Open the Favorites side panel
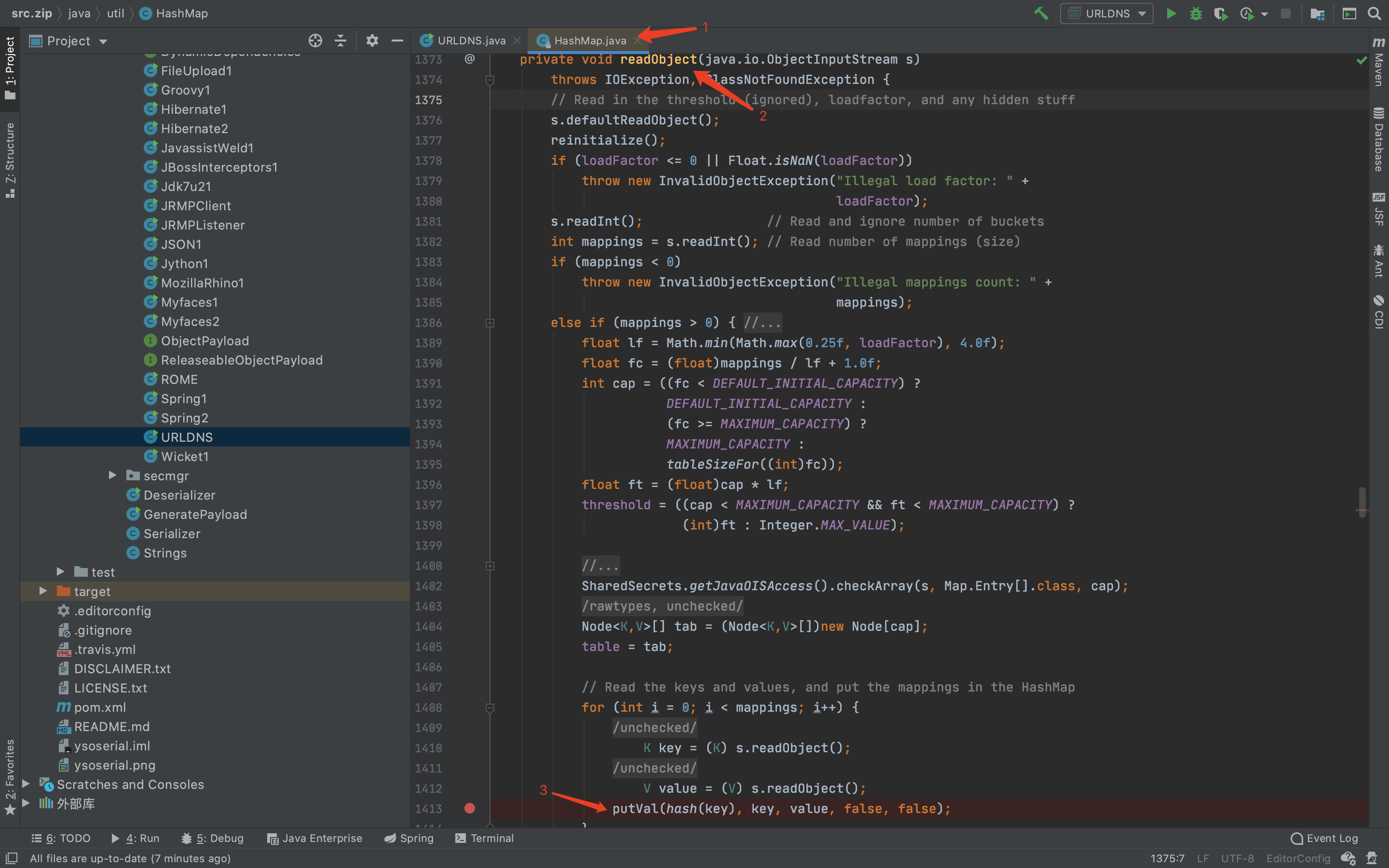The height and width of the screenshot is (868, 1389). 10,777
